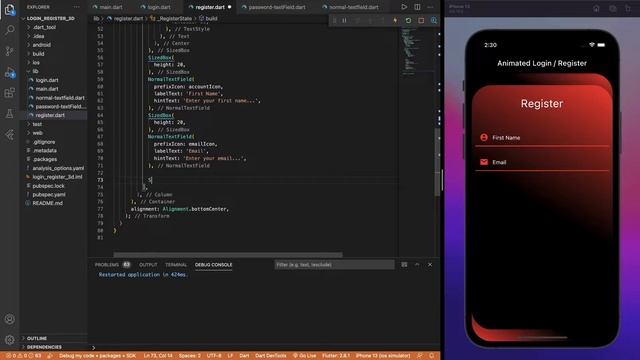Close the bottom panel
This screenshot has width=640, height=360.
coord(430,264)
